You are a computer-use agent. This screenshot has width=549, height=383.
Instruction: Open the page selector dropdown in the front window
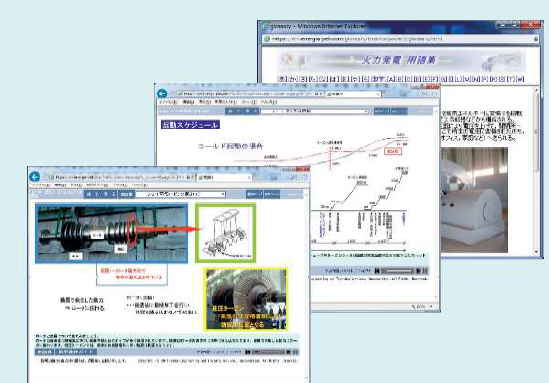[x=180, y=194]
